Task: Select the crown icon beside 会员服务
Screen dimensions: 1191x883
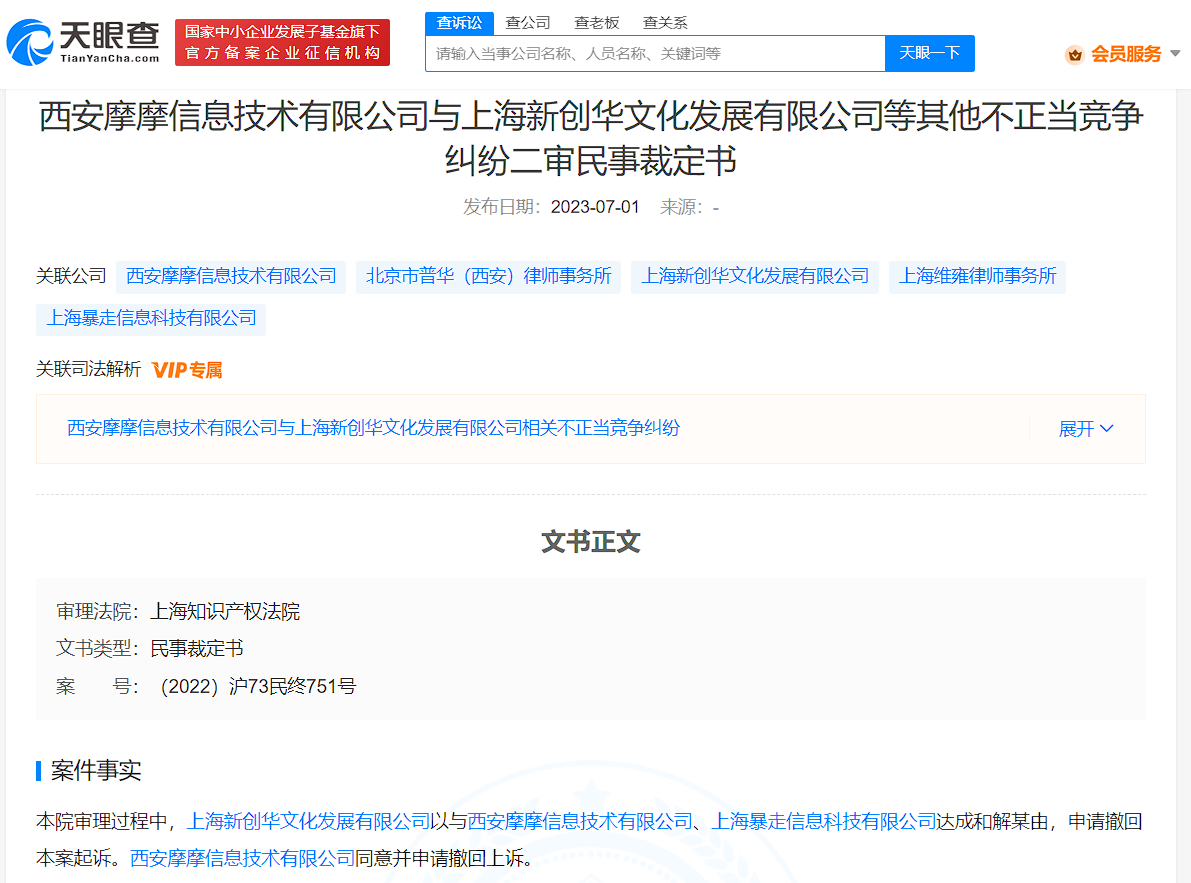Action: coord(1076,55)
